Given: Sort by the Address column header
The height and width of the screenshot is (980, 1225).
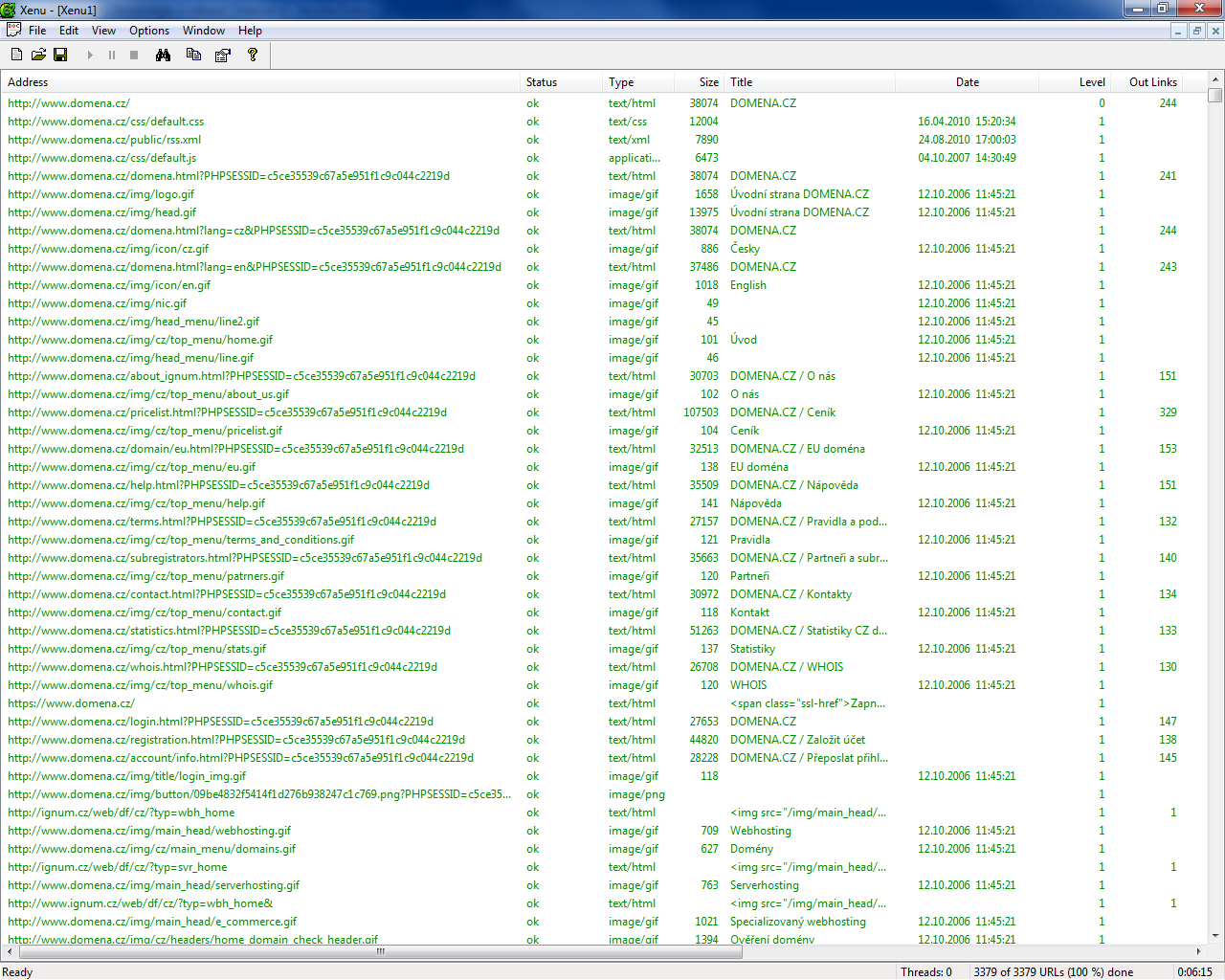Looking at the screenshot, I should point(260,82).
